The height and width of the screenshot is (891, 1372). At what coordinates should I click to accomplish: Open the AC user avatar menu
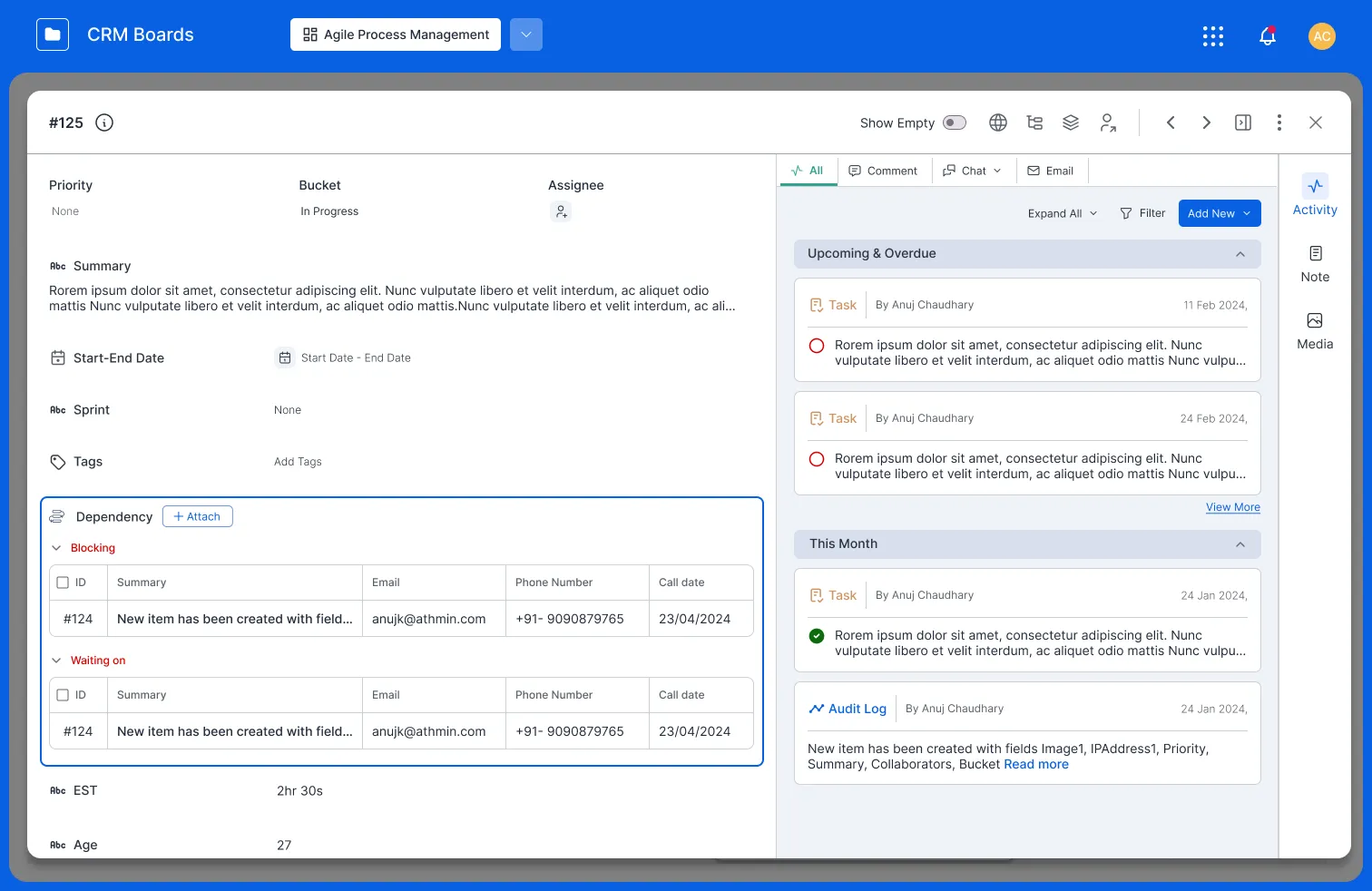(1322, 35)
